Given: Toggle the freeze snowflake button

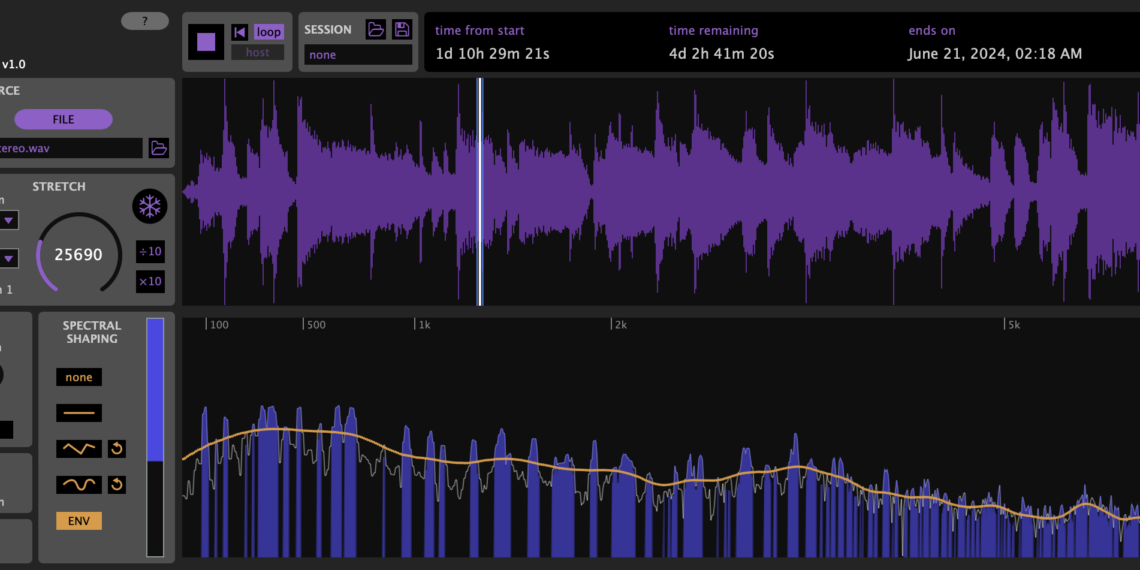Looking at the screenshot, I should [150, 207].
